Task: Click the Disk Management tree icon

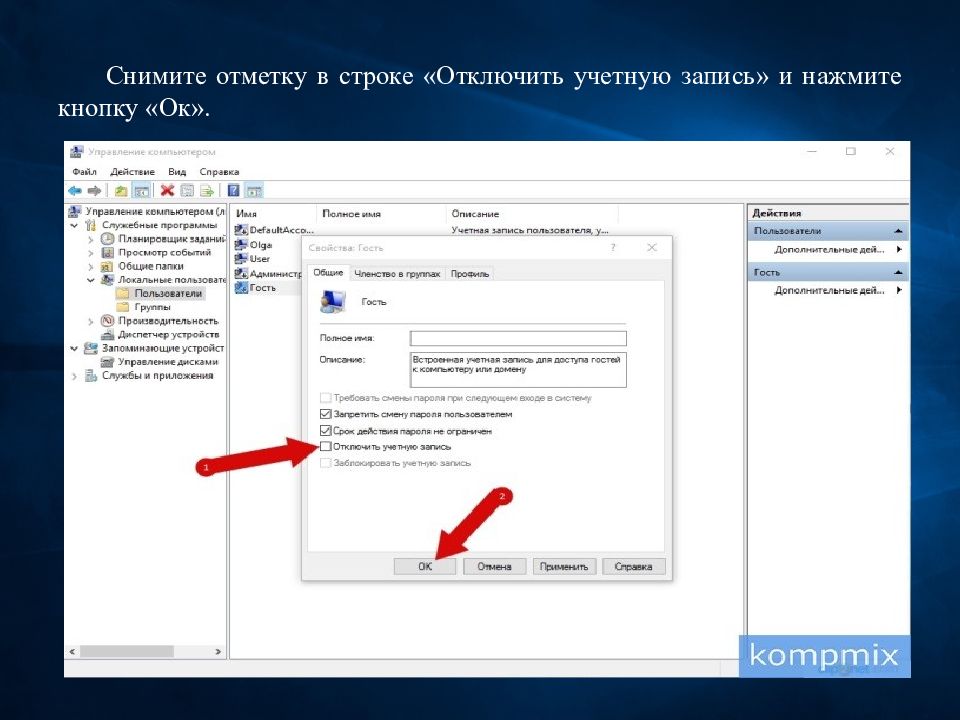Action: pyautogui.click(x=108, y=362)
